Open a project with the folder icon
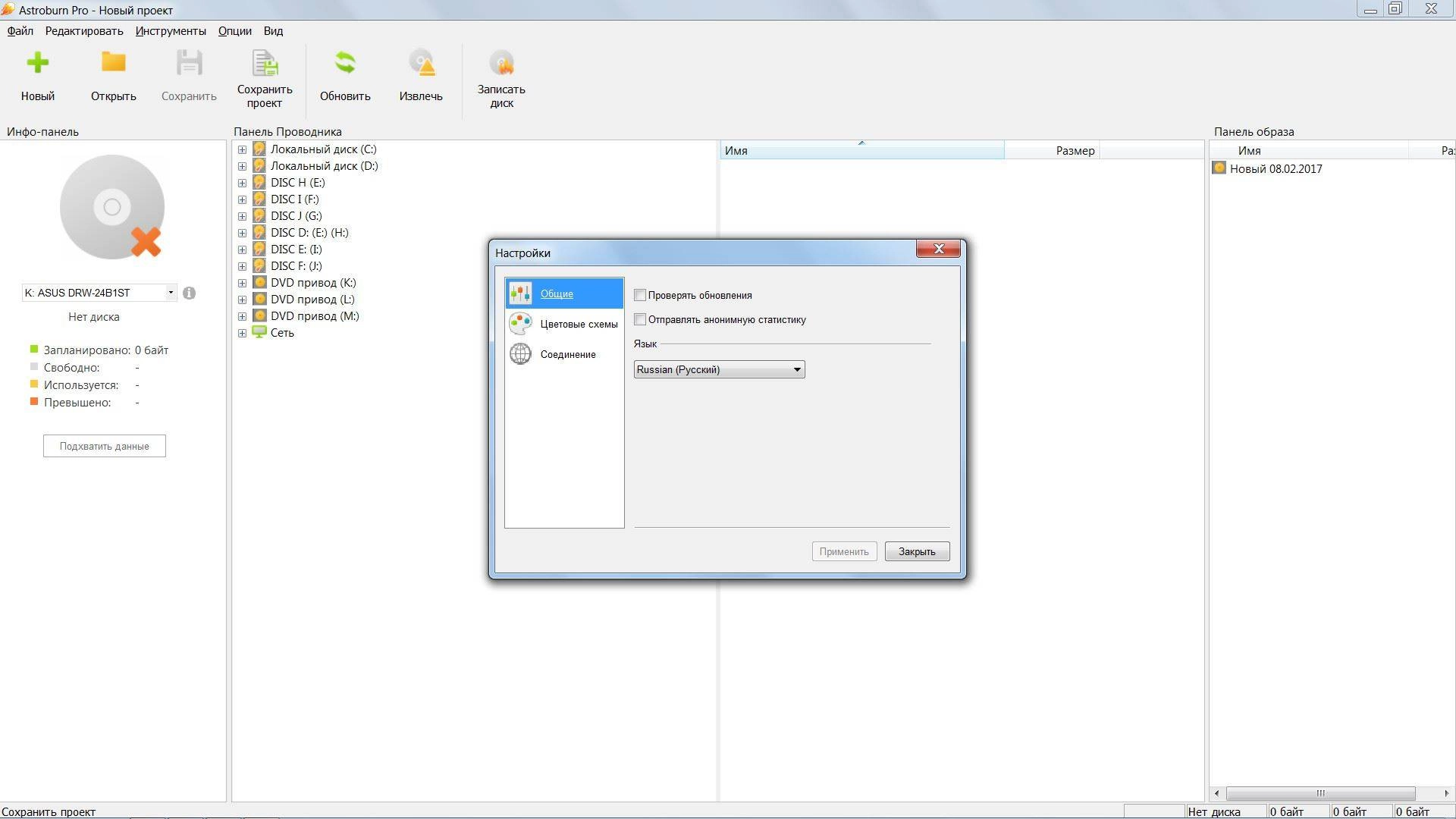 click(x=114, y=62)
